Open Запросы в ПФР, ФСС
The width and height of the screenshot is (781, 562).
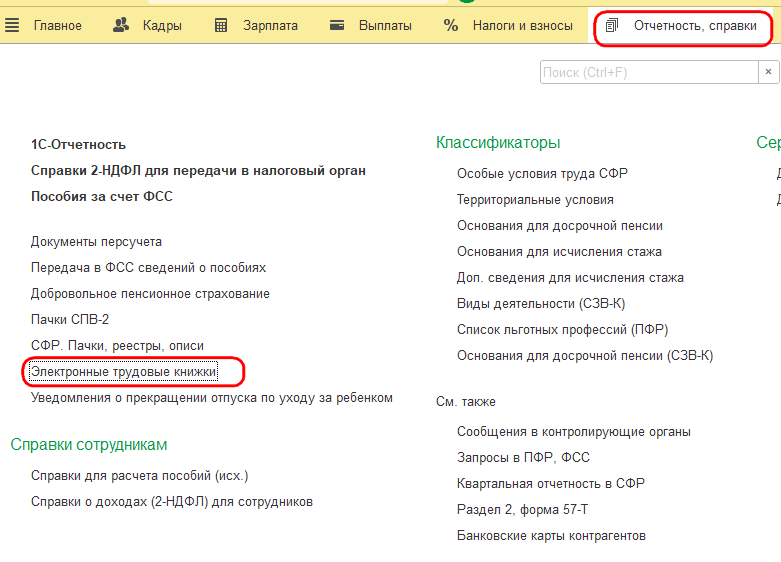pyautogui.click(x=523, y=457)
